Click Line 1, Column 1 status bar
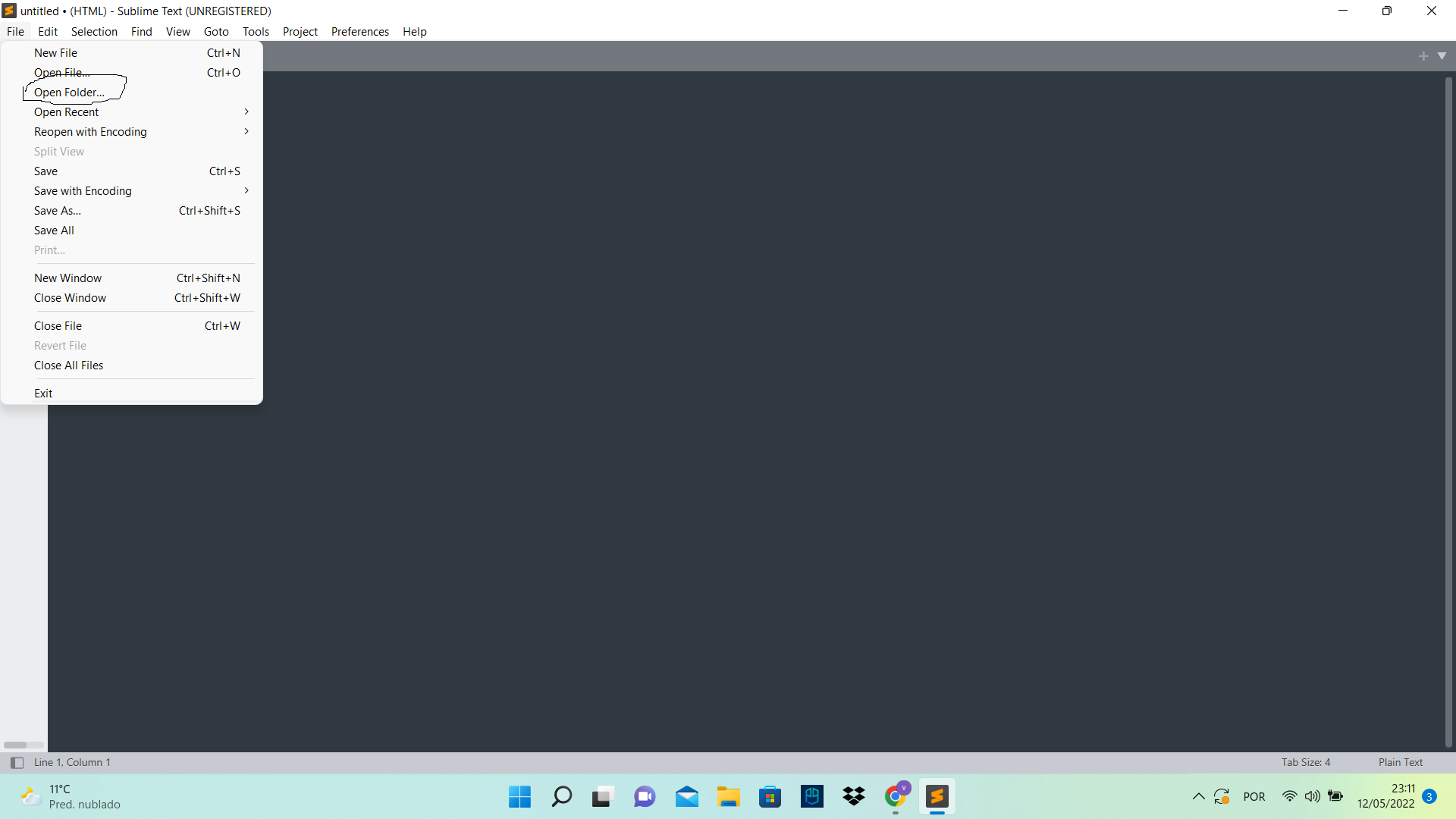The height and width of the screenshot is (819, 1456). (73, 762)
